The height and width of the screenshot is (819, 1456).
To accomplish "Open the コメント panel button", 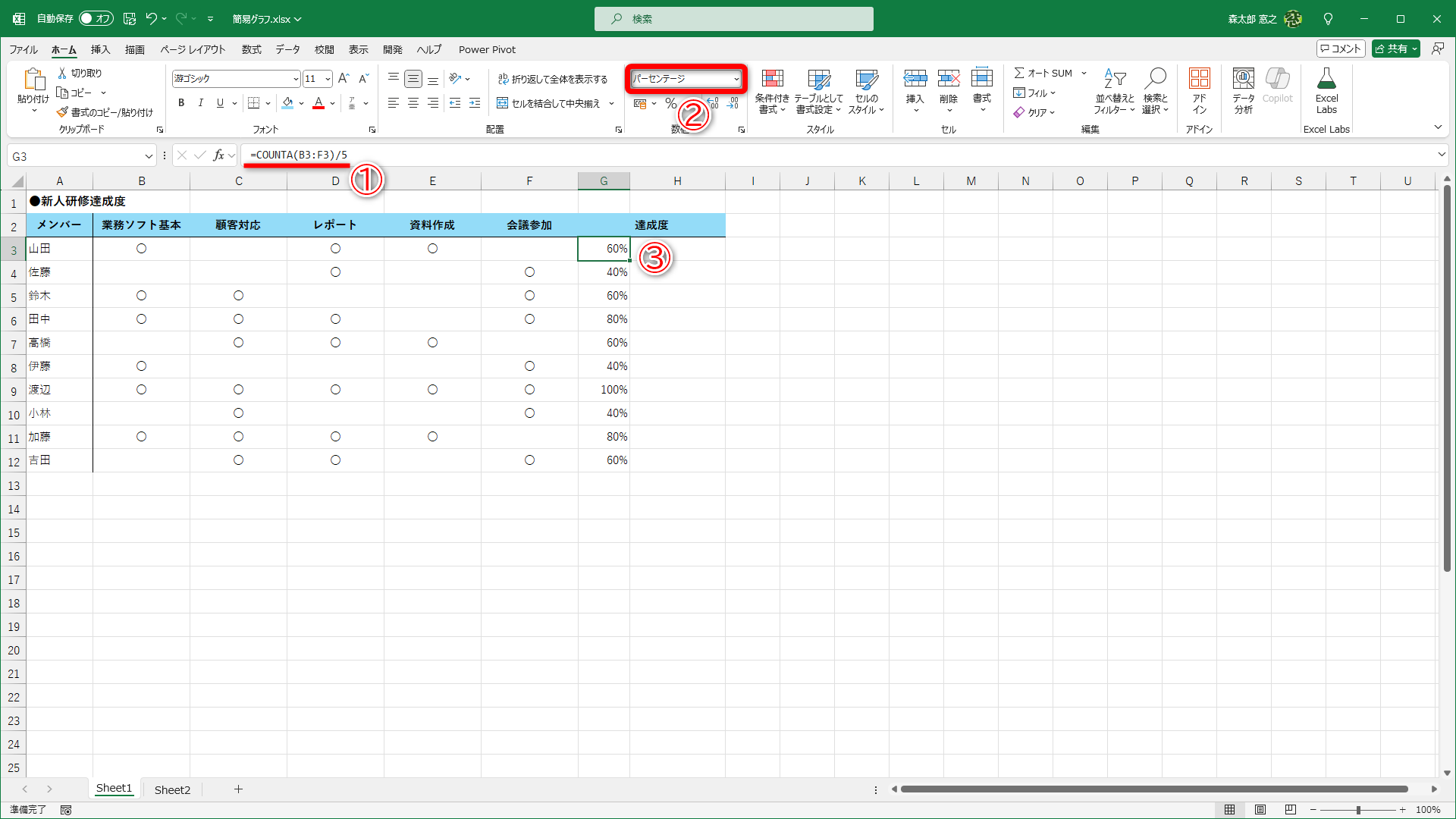I will (1340, 48).
